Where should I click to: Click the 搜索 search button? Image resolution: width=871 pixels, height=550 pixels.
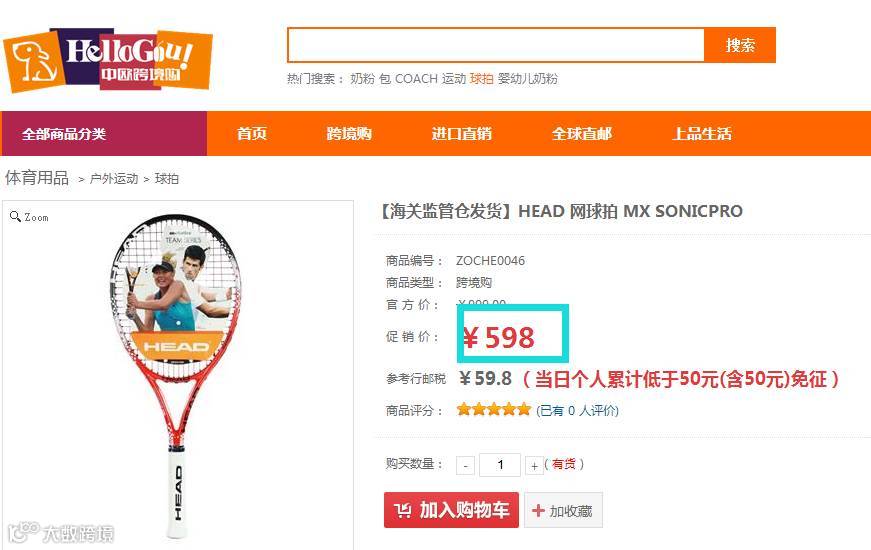(x=740, y=45)
